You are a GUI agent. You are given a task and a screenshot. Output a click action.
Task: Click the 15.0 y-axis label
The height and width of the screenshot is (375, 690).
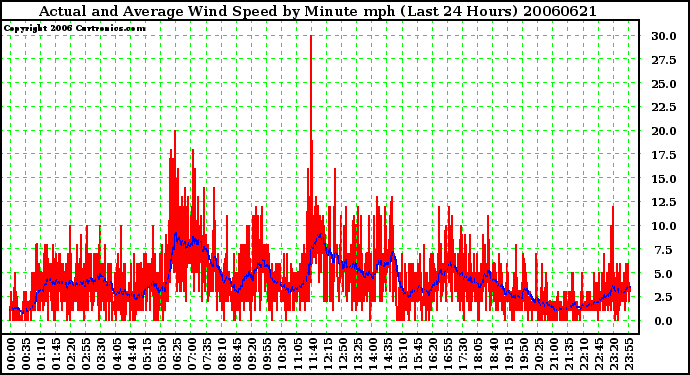point(664,179)
